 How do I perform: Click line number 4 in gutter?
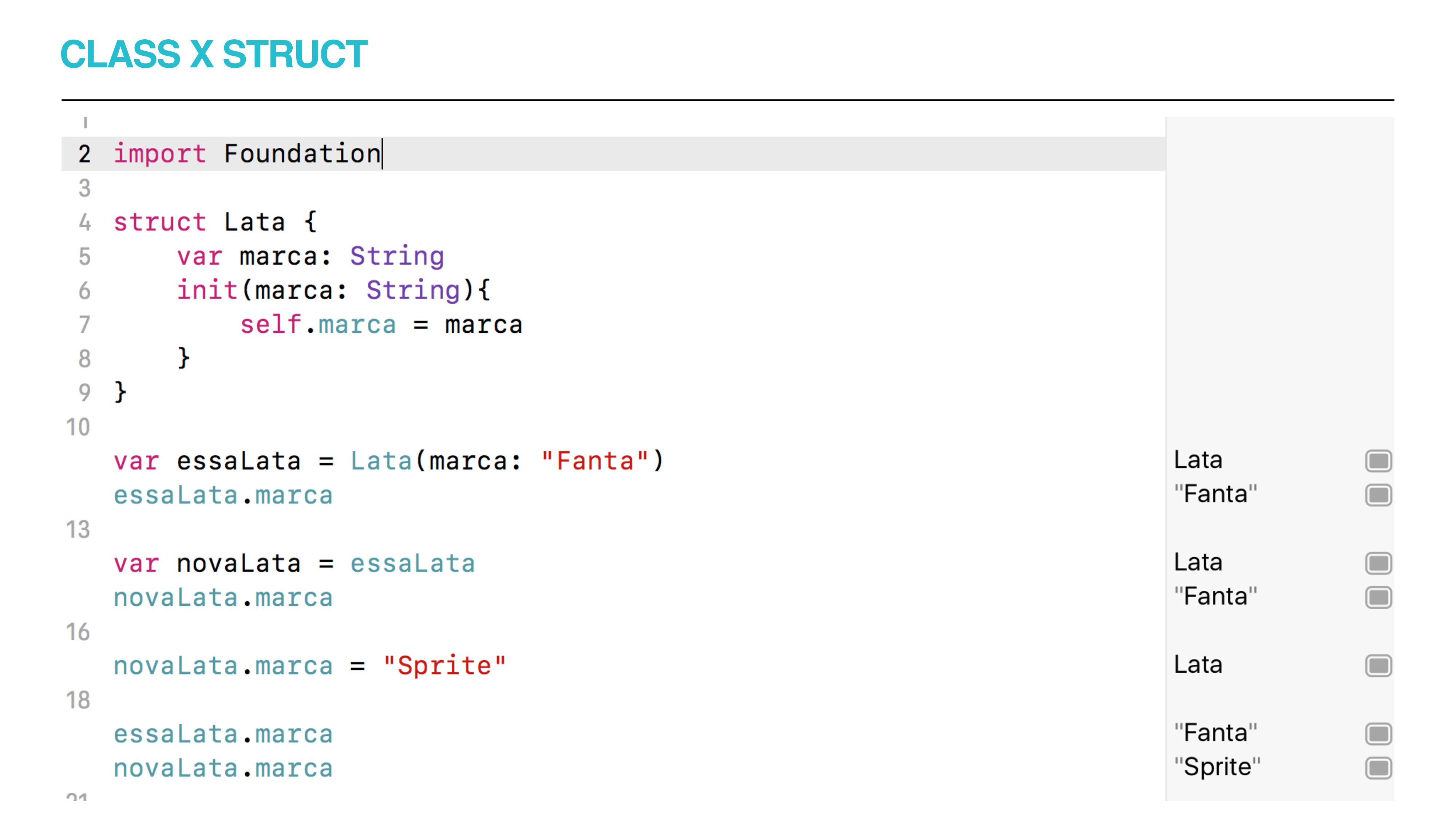(x=85, y=222)
